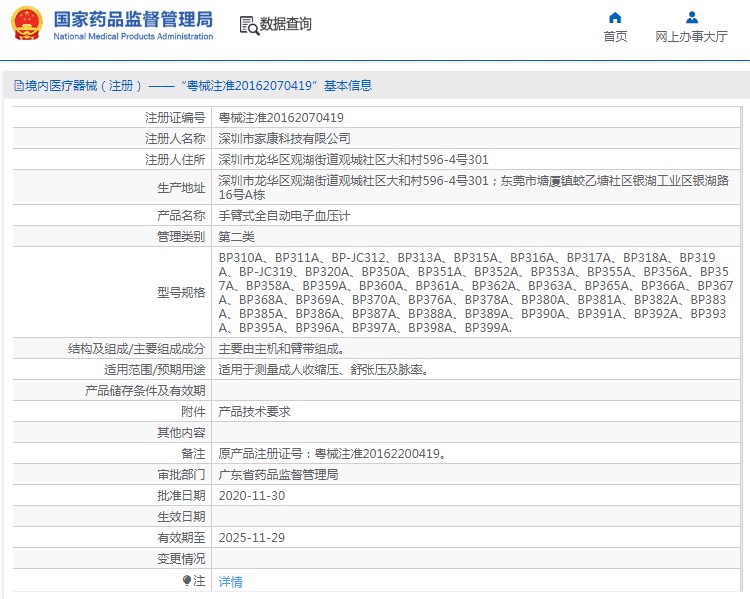
Task: Click the 注册证编号 row label
Action: [175, 118]
